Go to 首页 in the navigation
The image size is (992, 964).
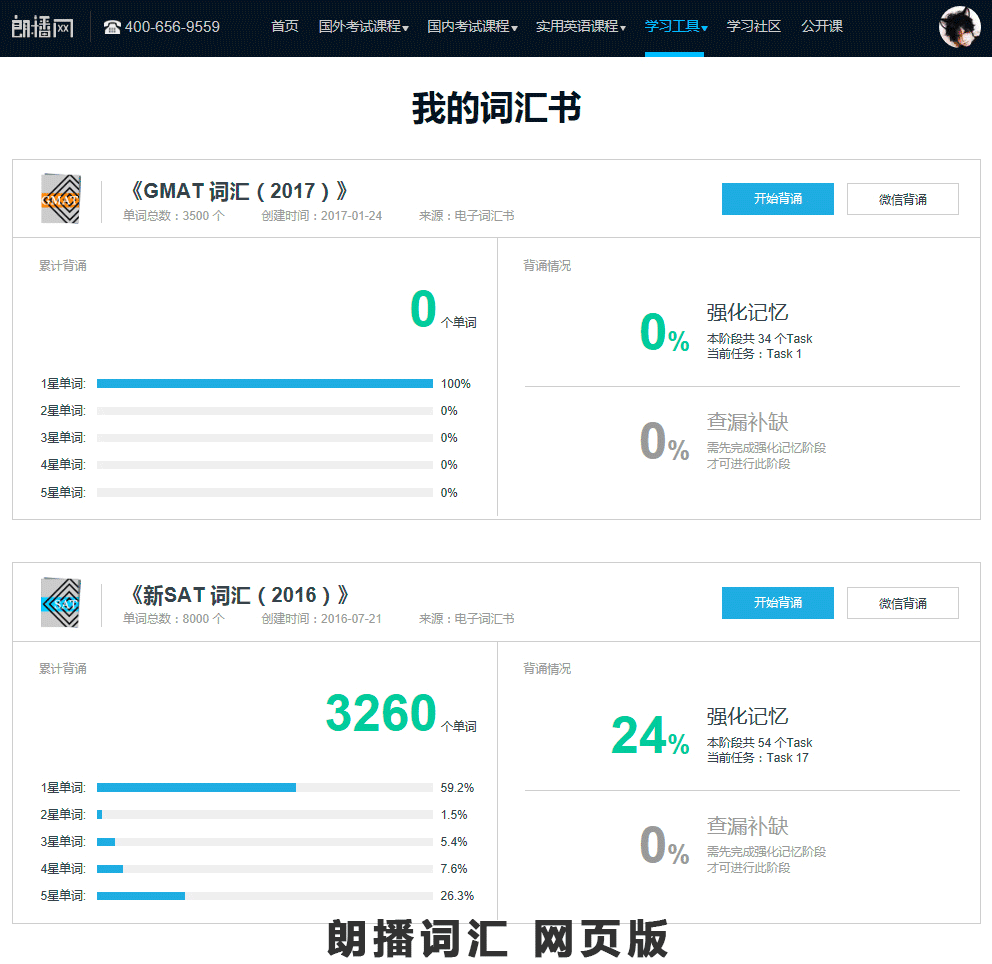tap(285, 27)
